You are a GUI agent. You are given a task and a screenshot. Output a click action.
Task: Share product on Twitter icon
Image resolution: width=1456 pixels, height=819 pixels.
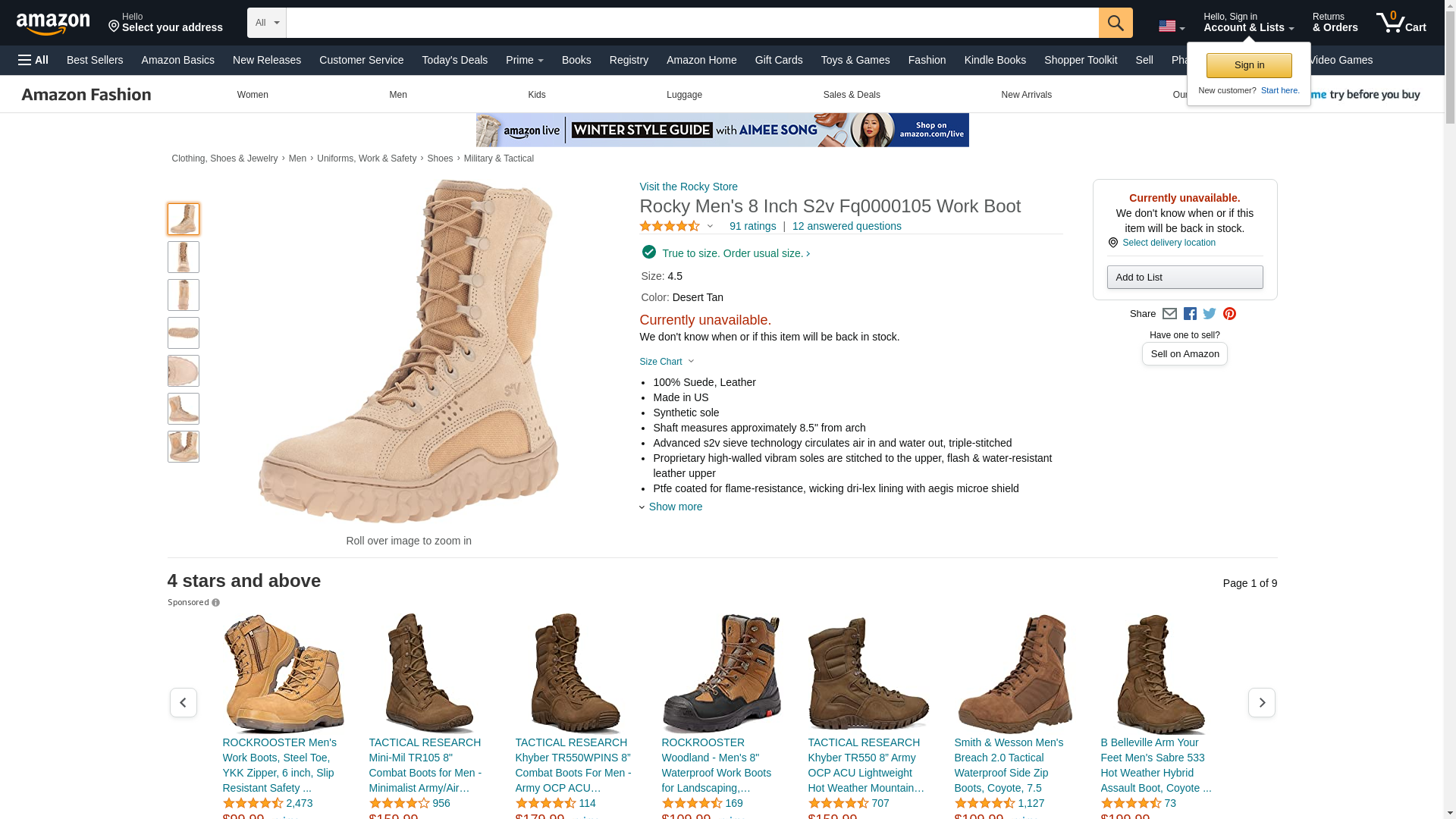click(1210, 314)
